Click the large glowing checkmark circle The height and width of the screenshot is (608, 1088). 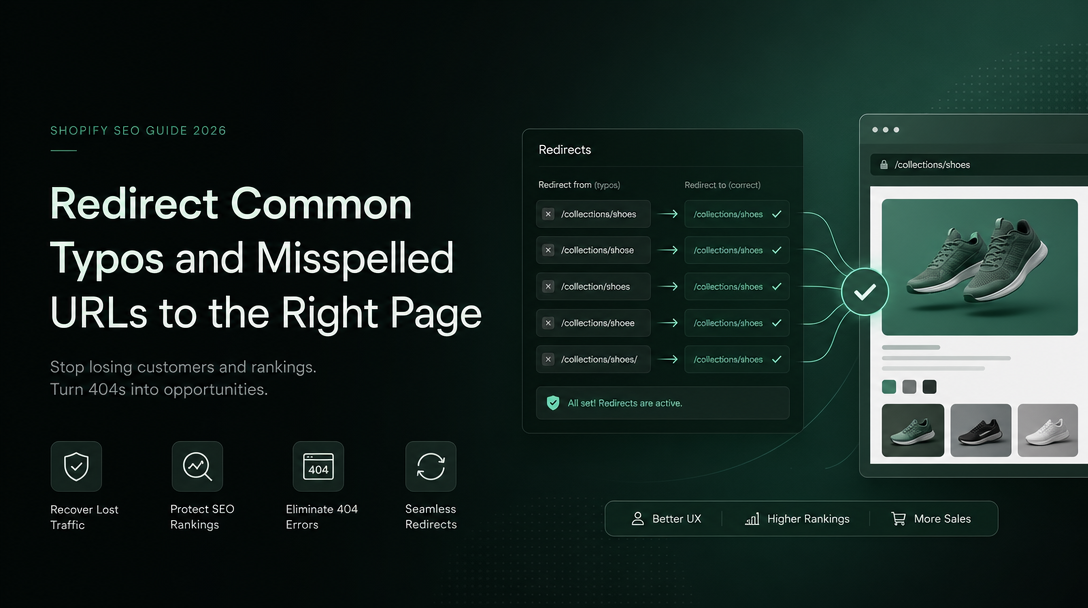point(865,292)
